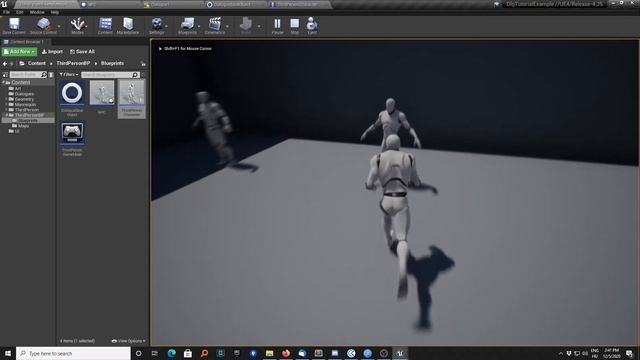Screen dimensions: 640x360
Task: Select the ThirdPerson folder in tree
Action: tap(27, 110)
